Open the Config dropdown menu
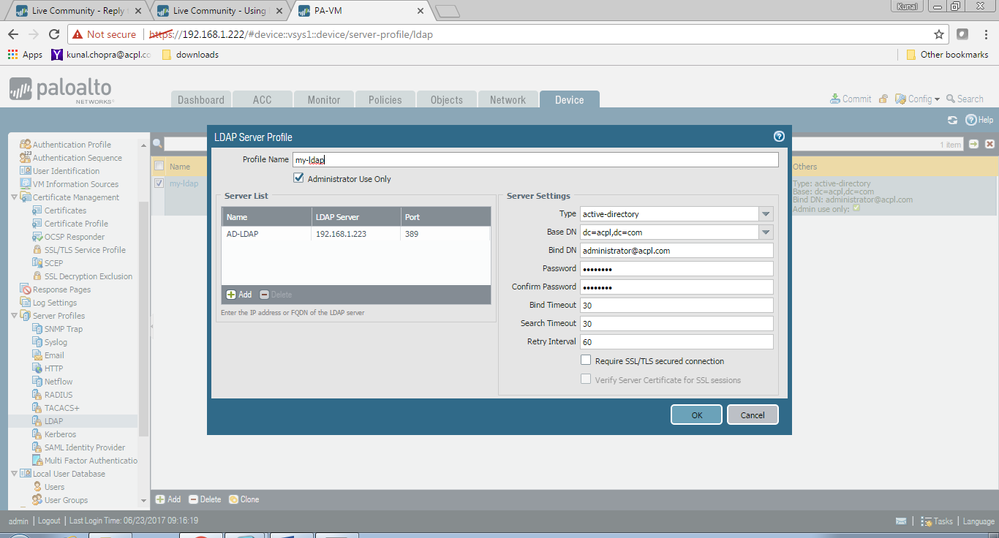 (917, 99)
